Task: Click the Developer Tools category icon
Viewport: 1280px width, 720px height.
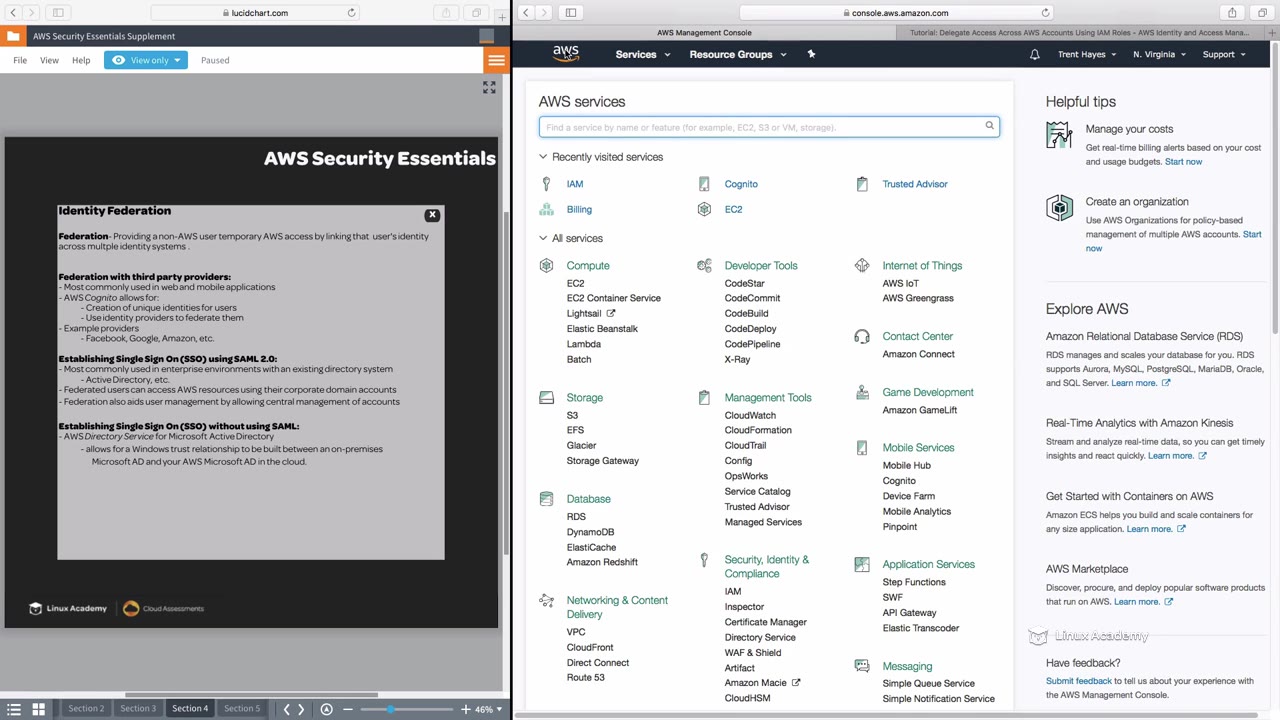Action: [704, 266]
